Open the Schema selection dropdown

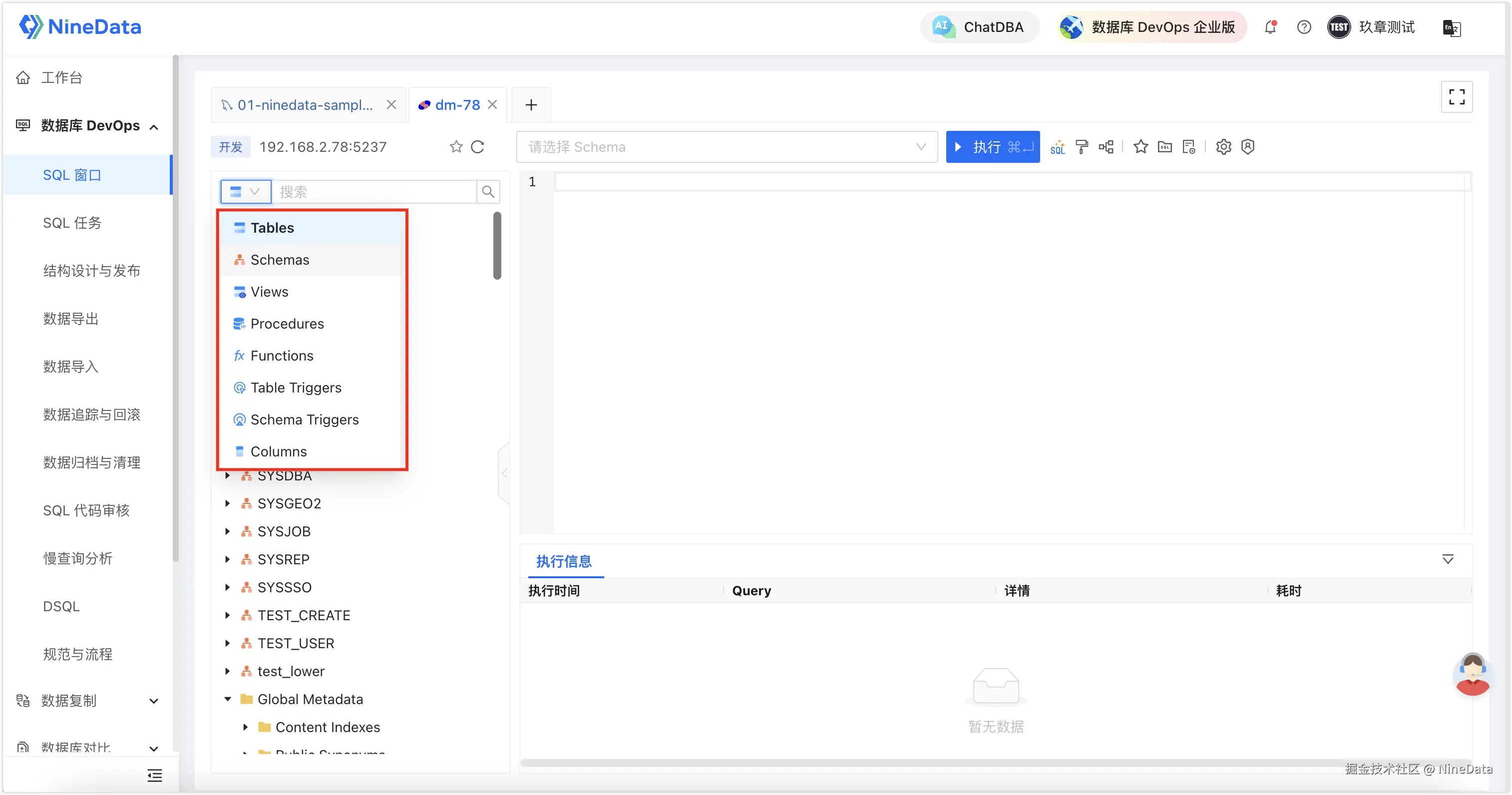point(727,147)
